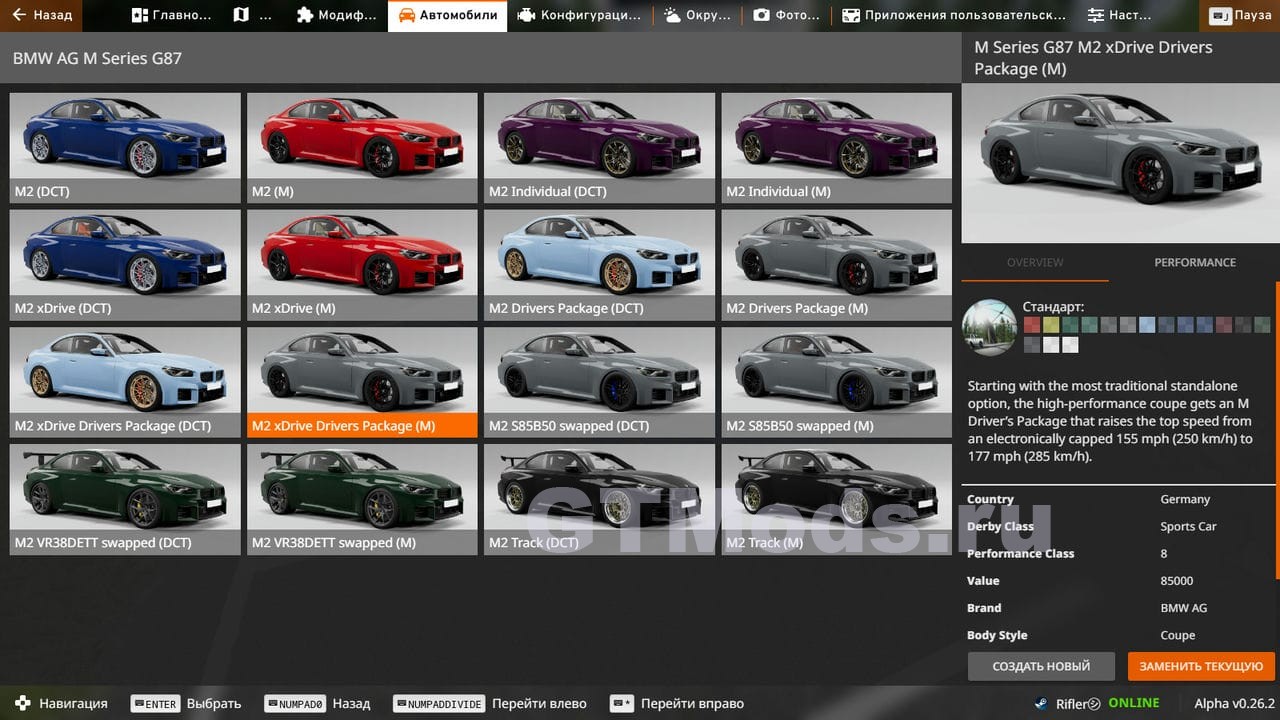Choose the red paint swatch
The width and height of the screenshot is (1280, 720).
tap(1032, 325)
